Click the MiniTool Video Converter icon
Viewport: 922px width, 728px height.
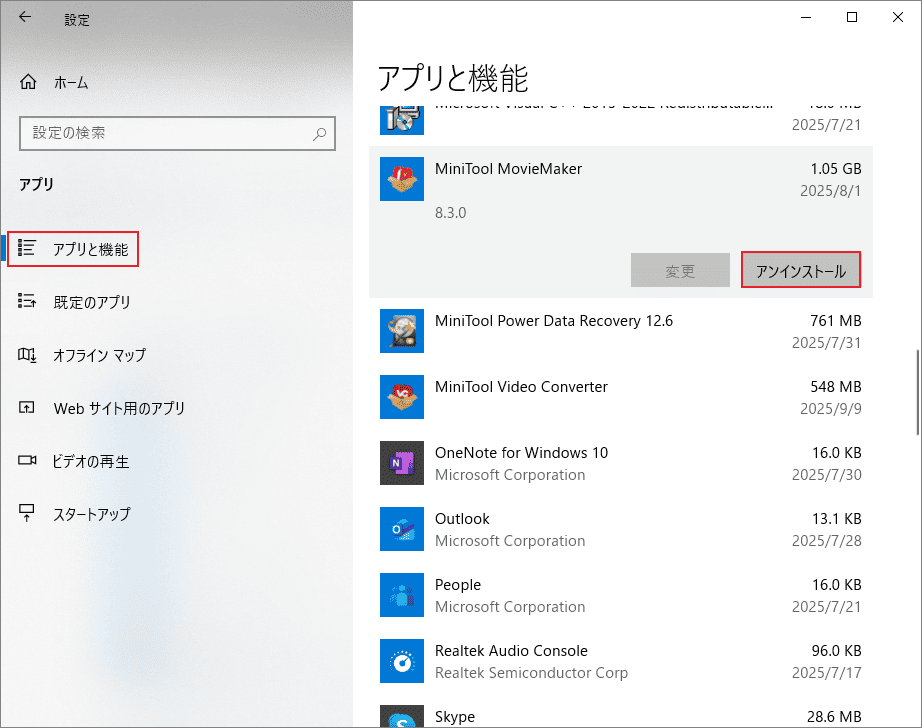(x=402, y=397)
